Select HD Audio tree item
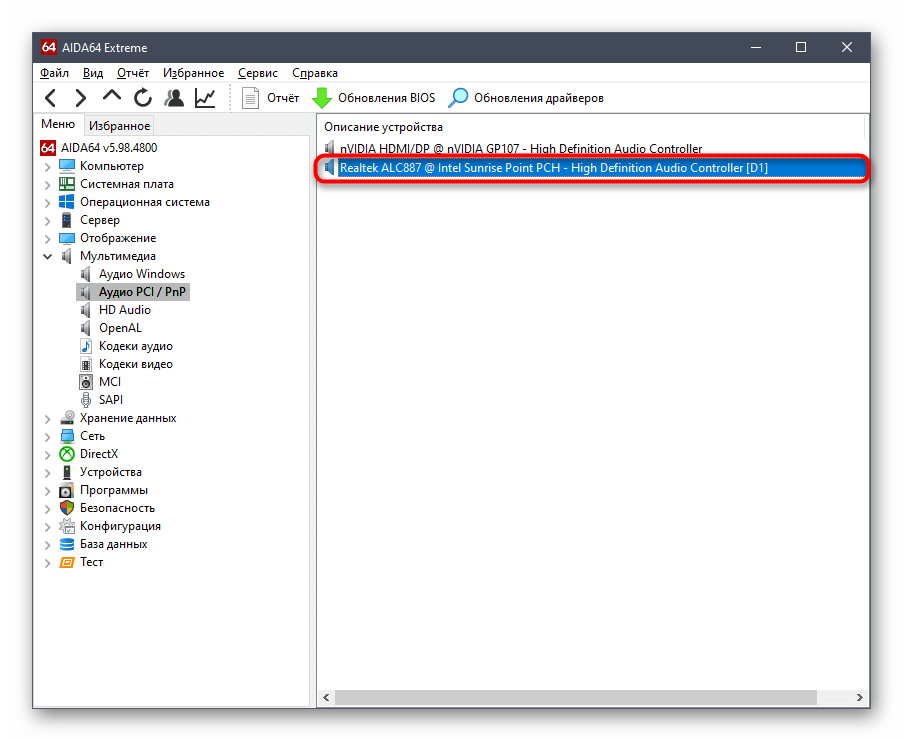903x741 pixels. tap(124, 310)
